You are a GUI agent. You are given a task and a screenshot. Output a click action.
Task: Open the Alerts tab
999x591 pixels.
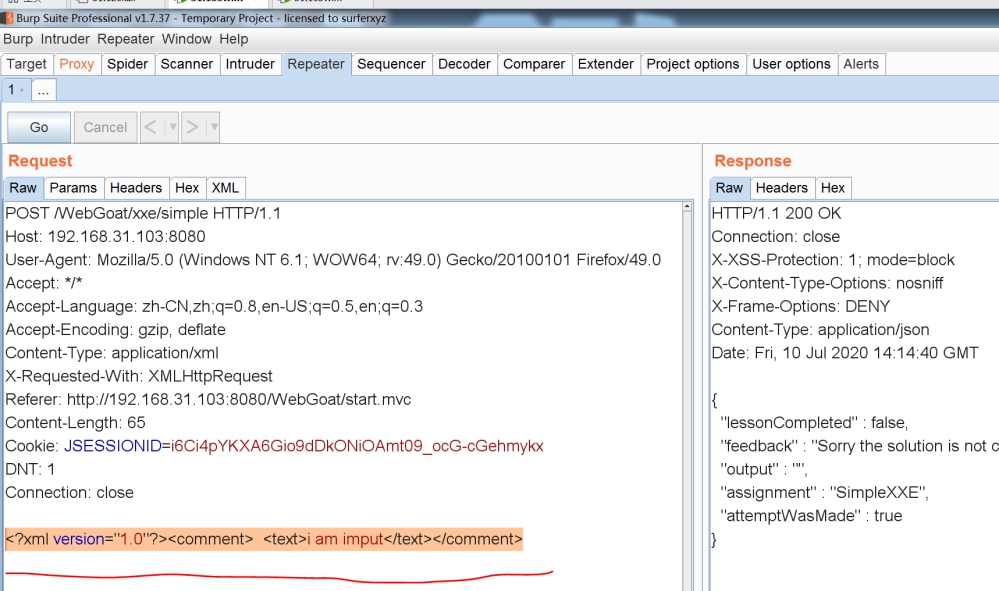click(861, 64)
